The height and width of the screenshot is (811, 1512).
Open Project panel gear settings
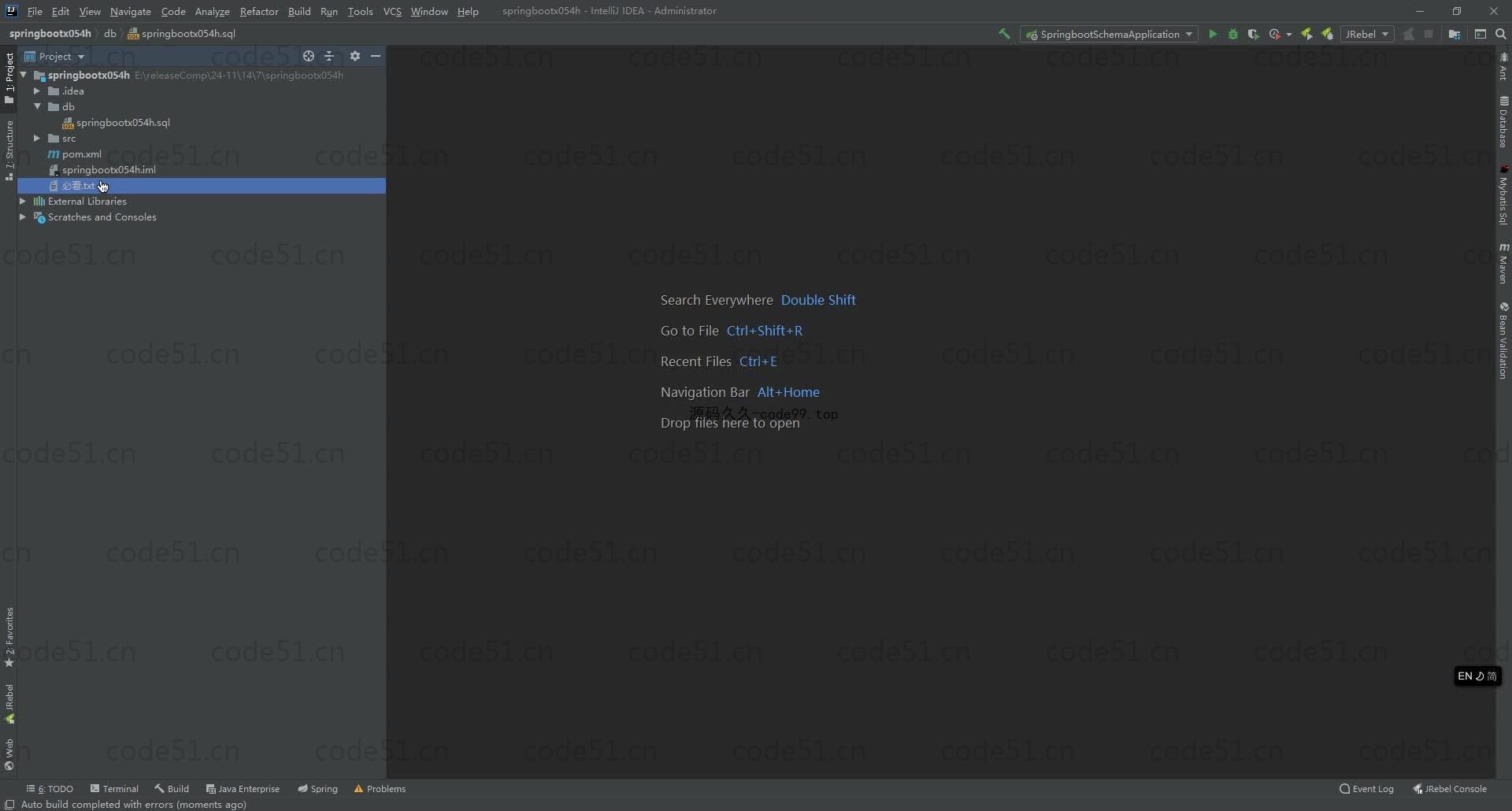click(355, 56)
